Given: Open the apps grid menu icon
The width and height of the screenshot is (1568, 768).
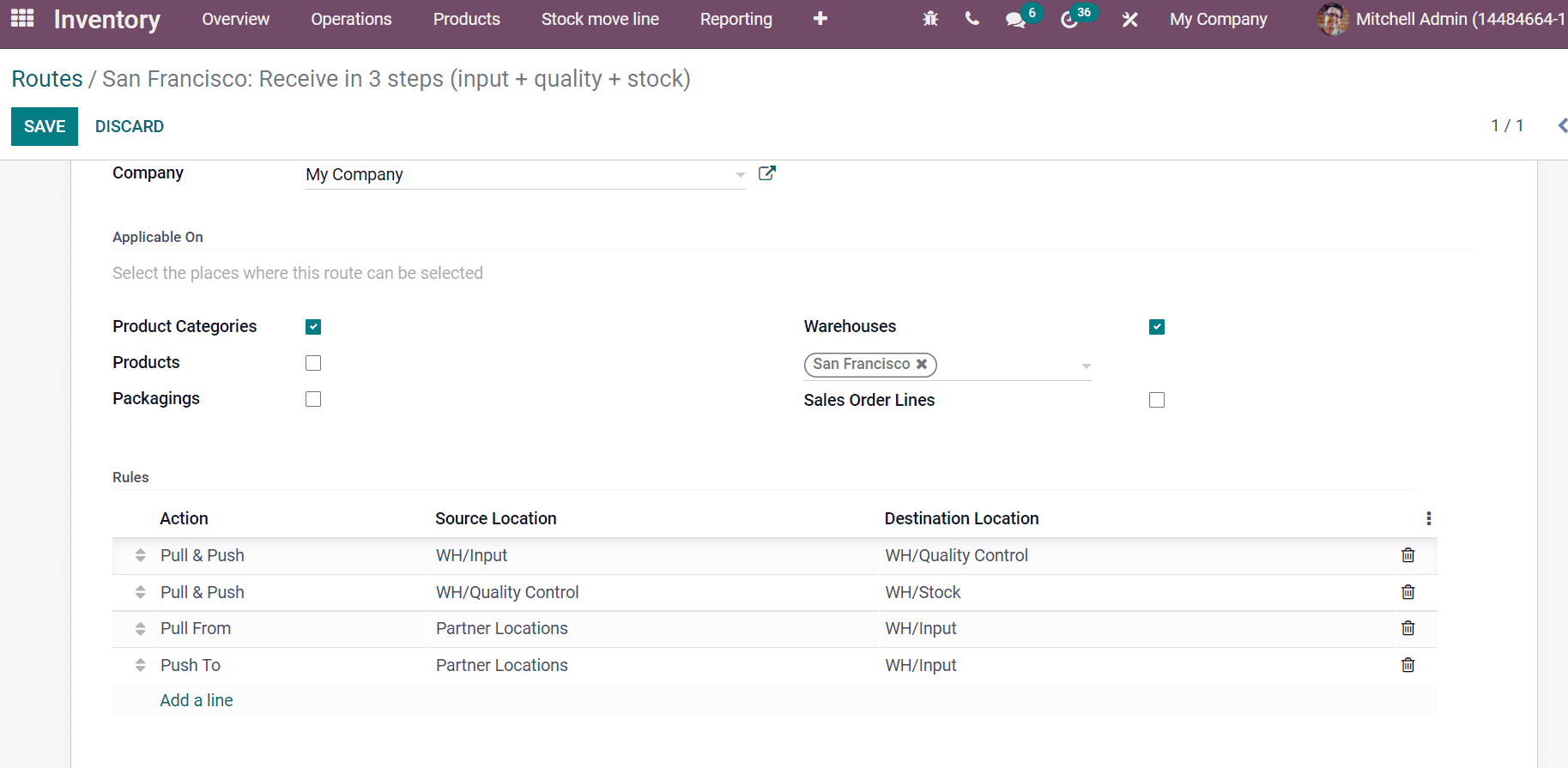Looking at the screenshot, I should [22, 18].
